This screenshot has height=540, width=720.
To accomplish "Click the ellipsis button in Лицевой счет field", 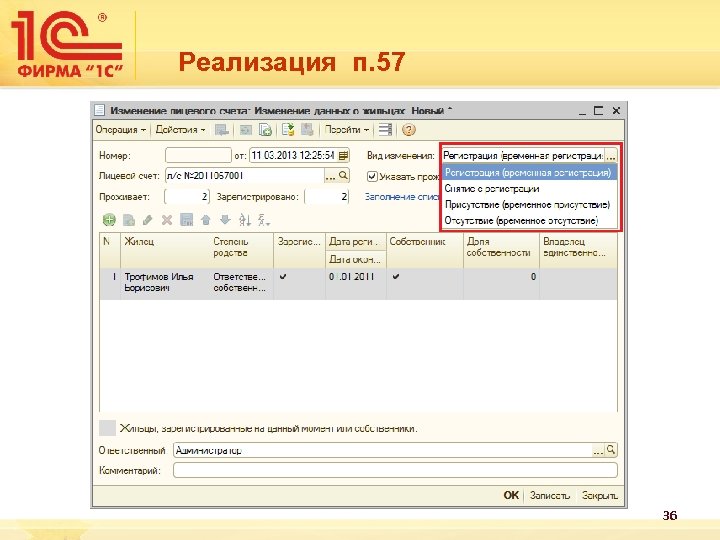I will click(331, 176).
